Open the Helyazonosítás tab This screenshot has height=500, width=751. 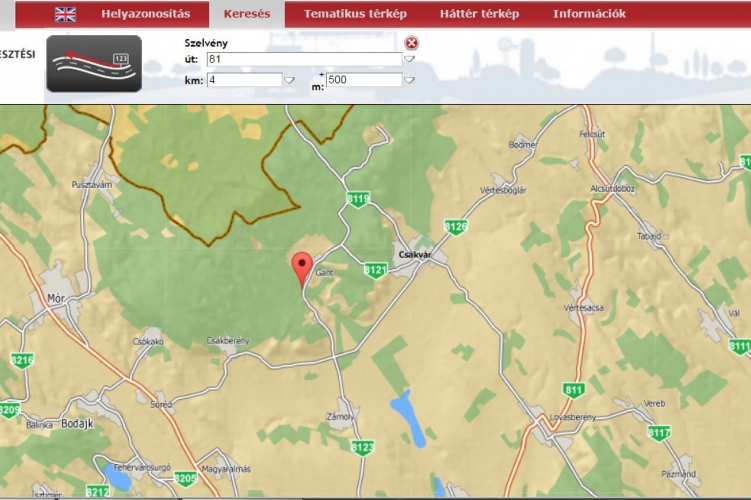pos(145,14)
